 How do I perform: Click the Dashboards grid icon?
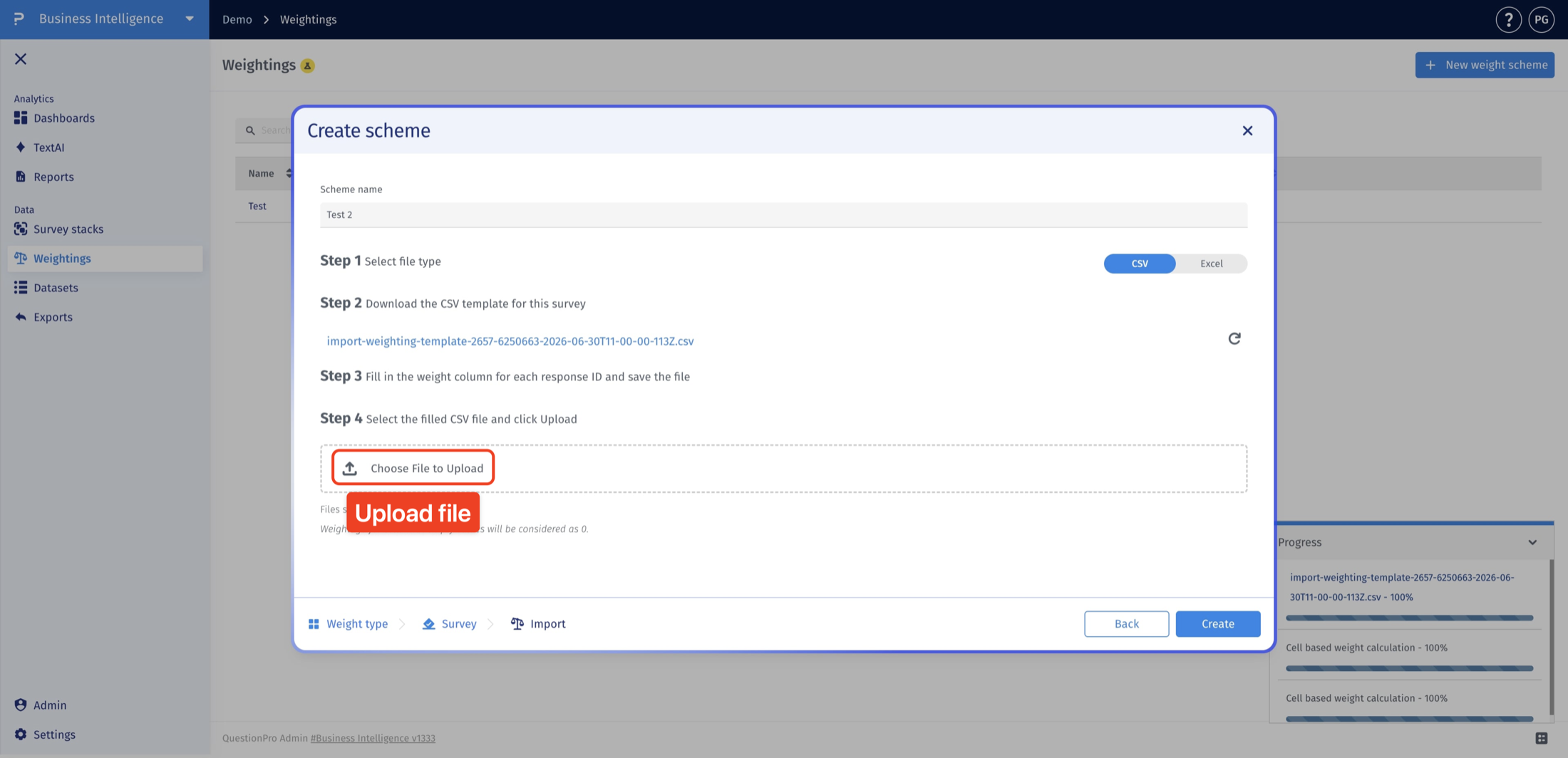21,118
